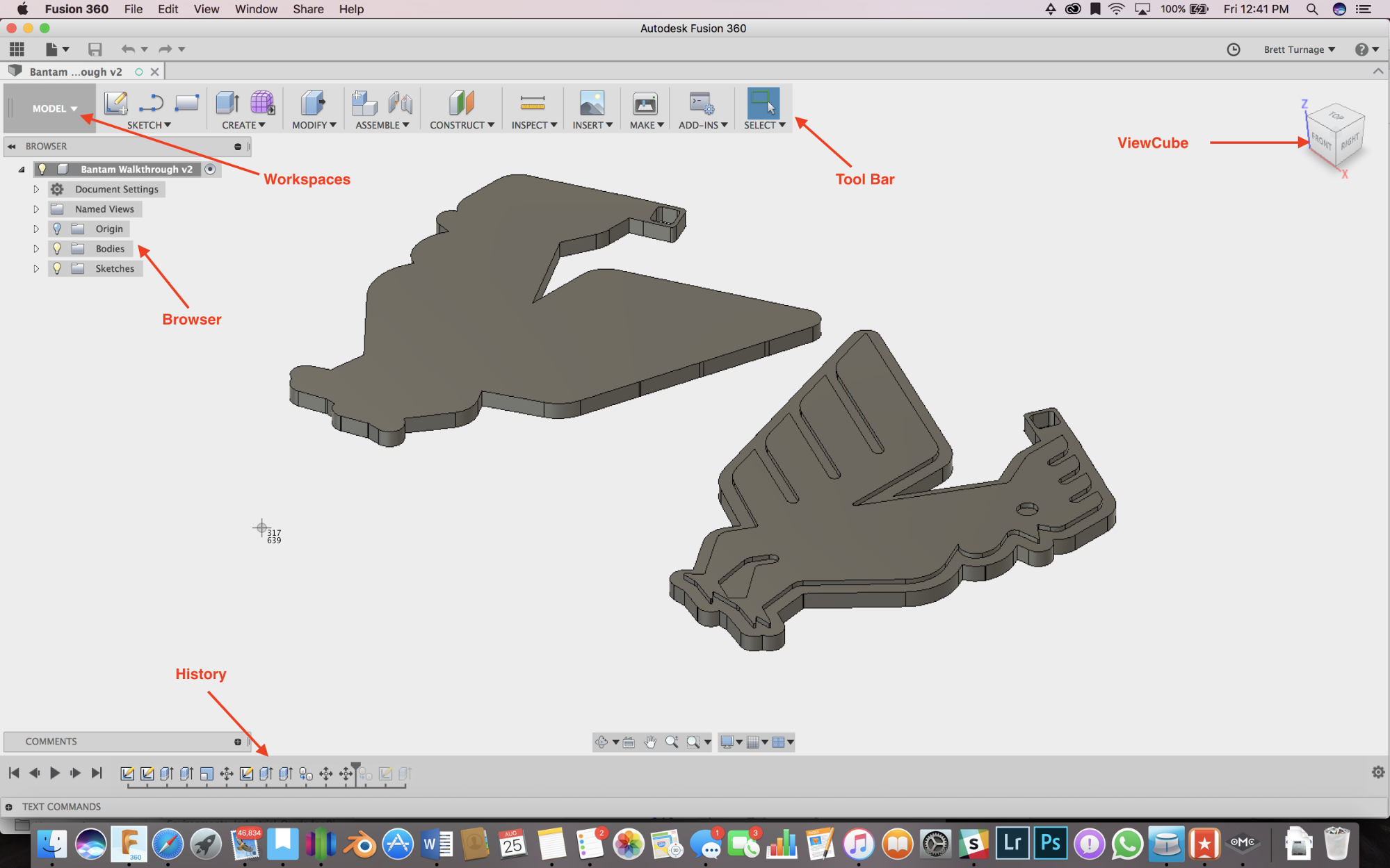Click the Create Form purple icon

coord(262,103)
